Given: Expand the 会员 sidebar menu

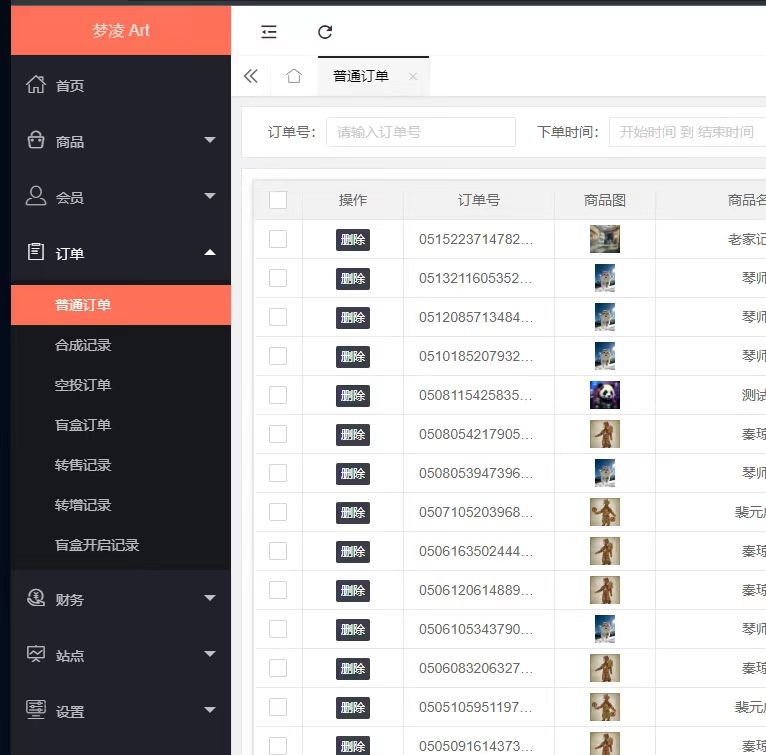Looking at the screenshot, I should [120, 197].
